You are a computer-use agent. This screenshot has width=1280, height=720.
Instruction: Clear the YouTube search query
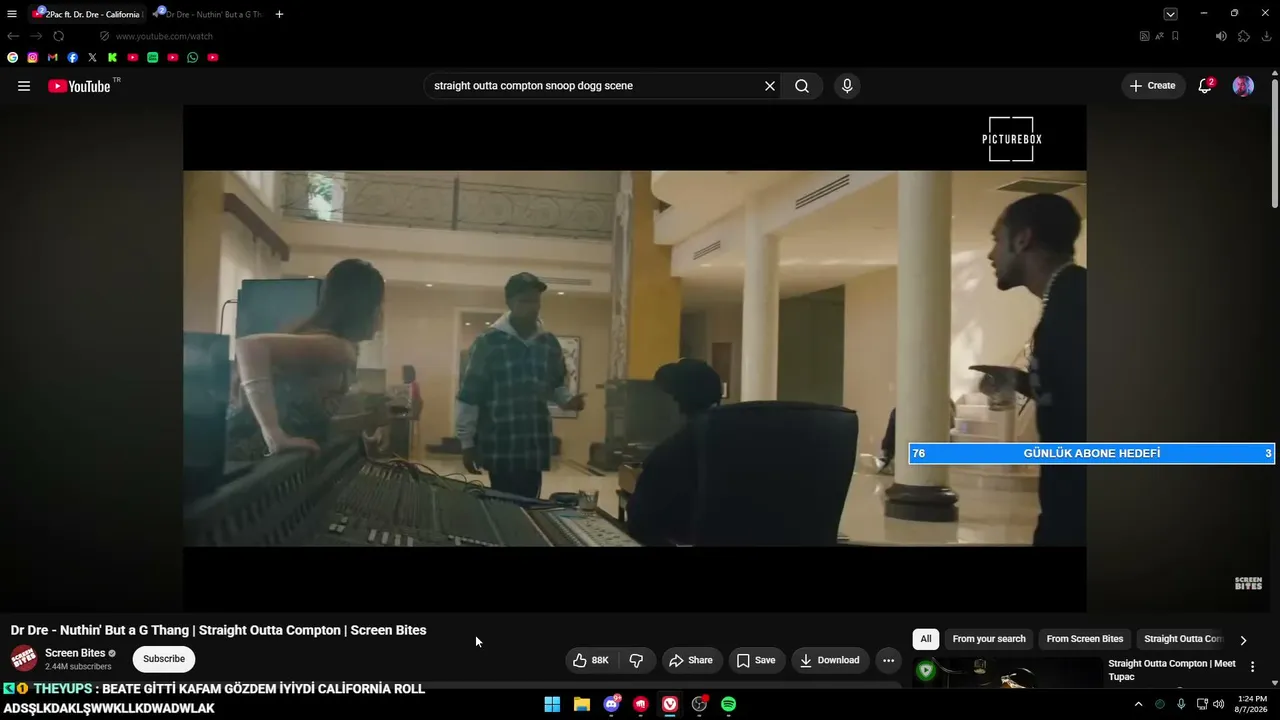click(770, 86)
